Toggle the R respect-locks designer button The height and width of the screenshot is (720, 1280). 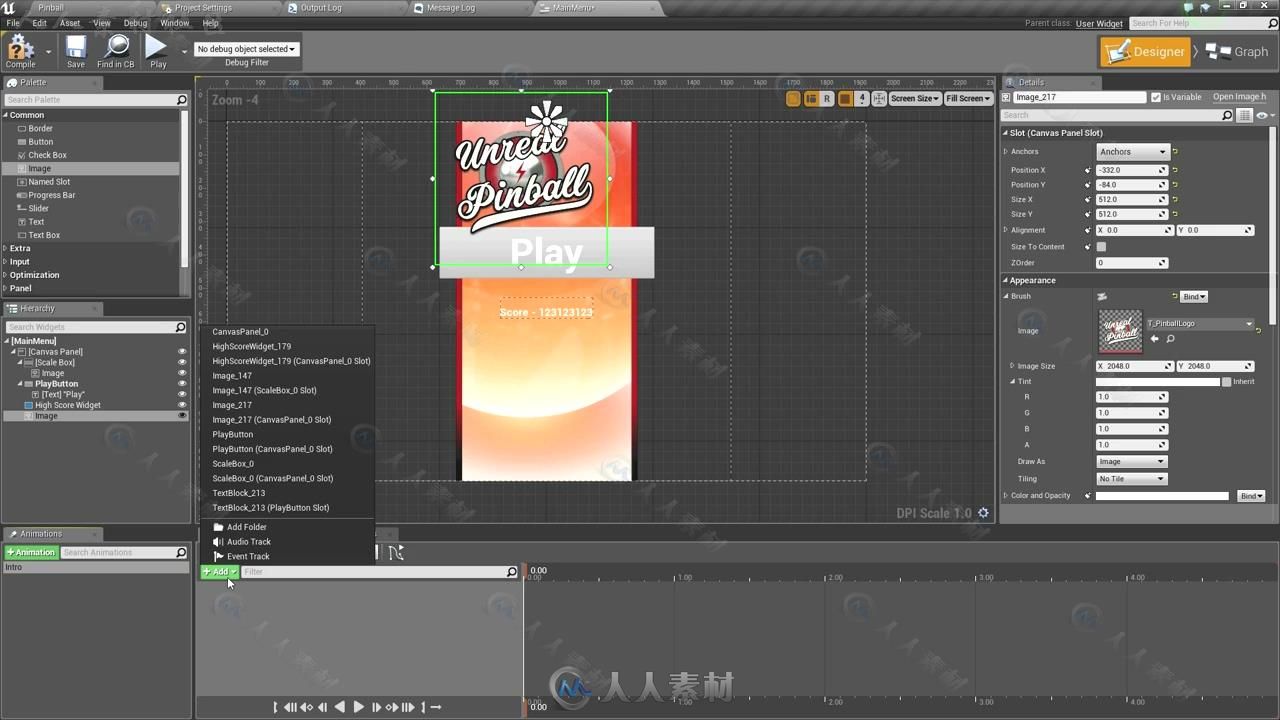[827, 99]
